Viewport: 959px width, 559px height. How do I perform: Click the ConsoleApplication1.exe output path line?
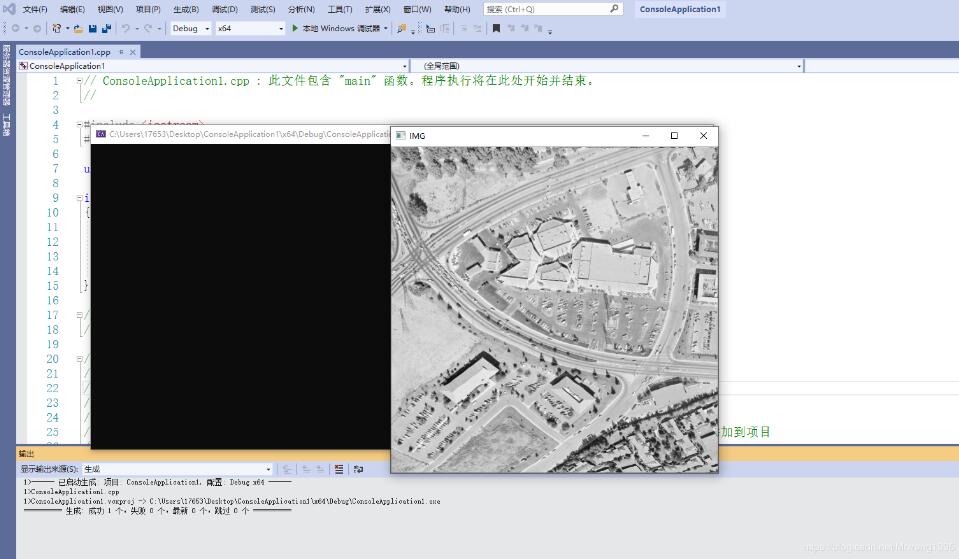(x=232, y=502)
